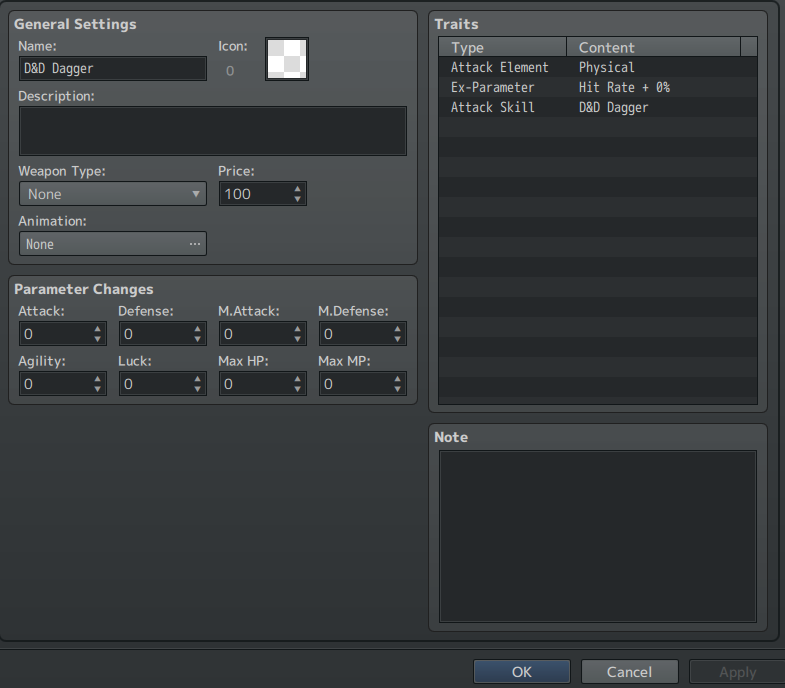Increase the M.Attack parameter value
Screen dimensions: 785x688
(x=297, y=329)
